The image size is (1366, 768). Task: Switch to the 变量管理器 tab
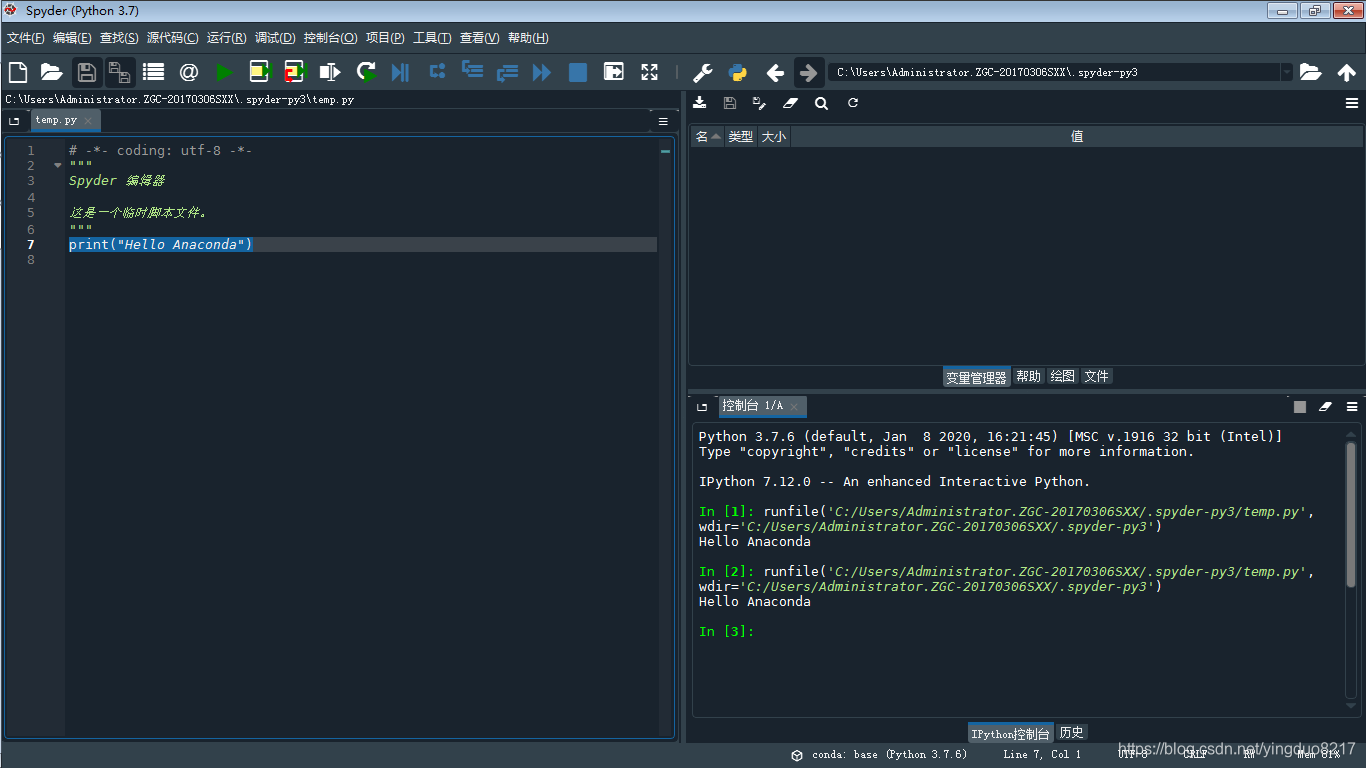976,377
